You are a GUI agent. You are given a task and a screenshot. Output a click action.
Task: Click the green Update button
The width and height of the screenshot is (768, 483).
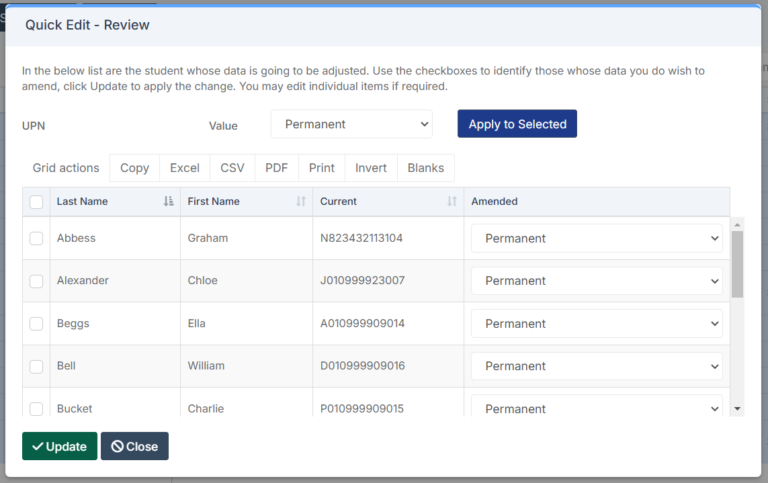tap(59, 446)
